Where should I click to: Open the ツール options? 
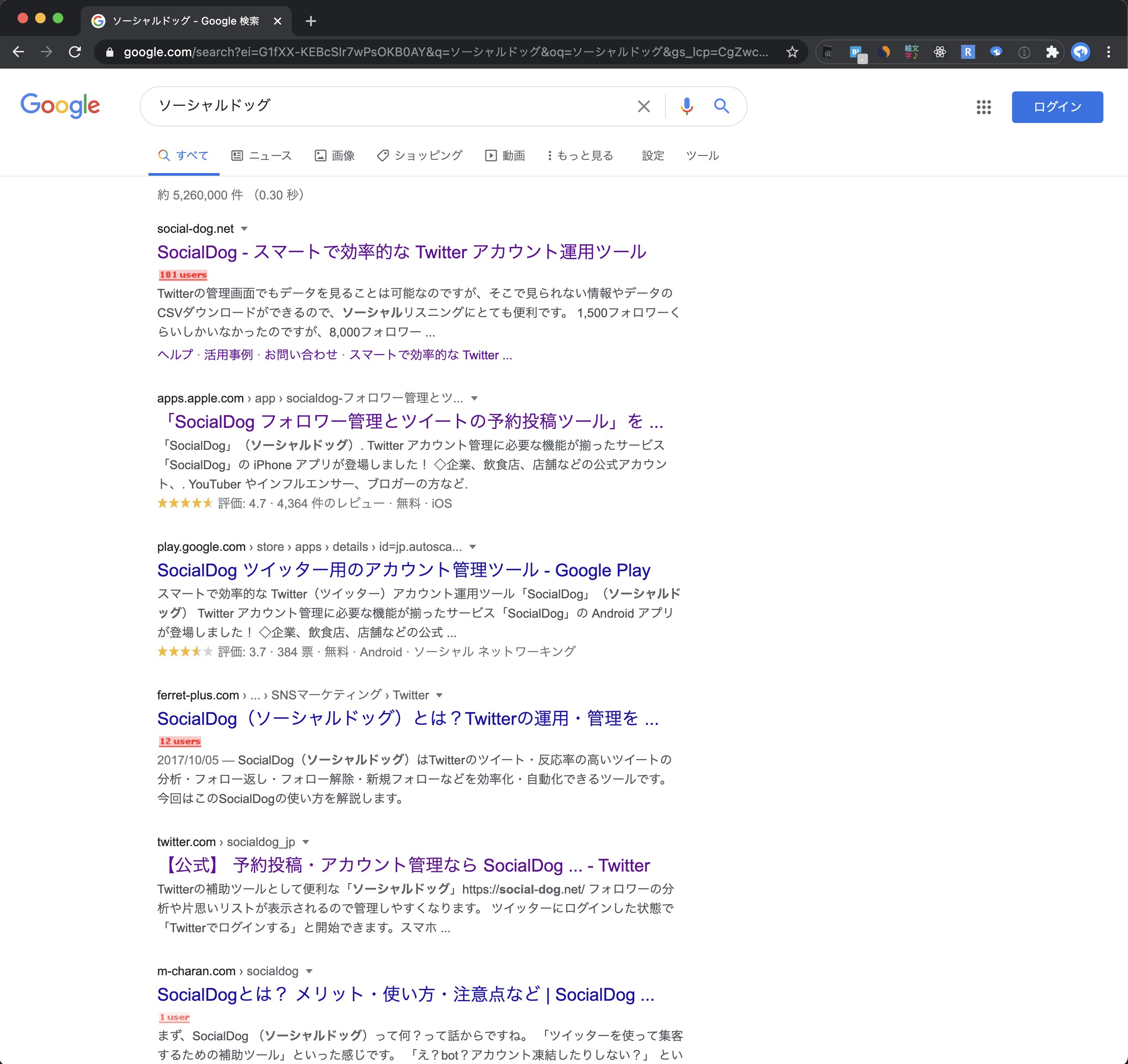(702, 156)
